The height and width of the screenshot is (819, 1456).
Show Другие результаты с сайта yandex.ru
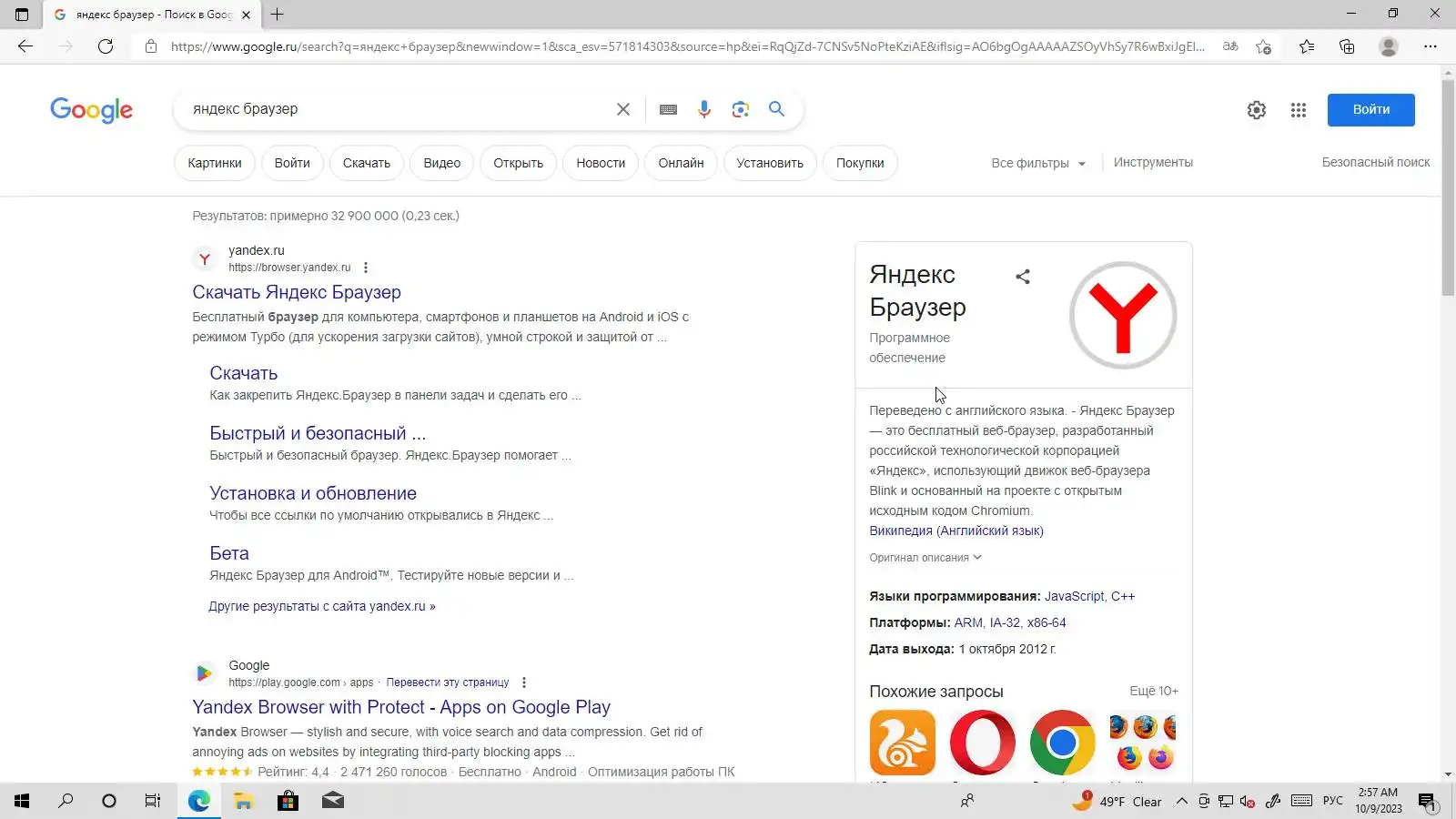[322, 606]
